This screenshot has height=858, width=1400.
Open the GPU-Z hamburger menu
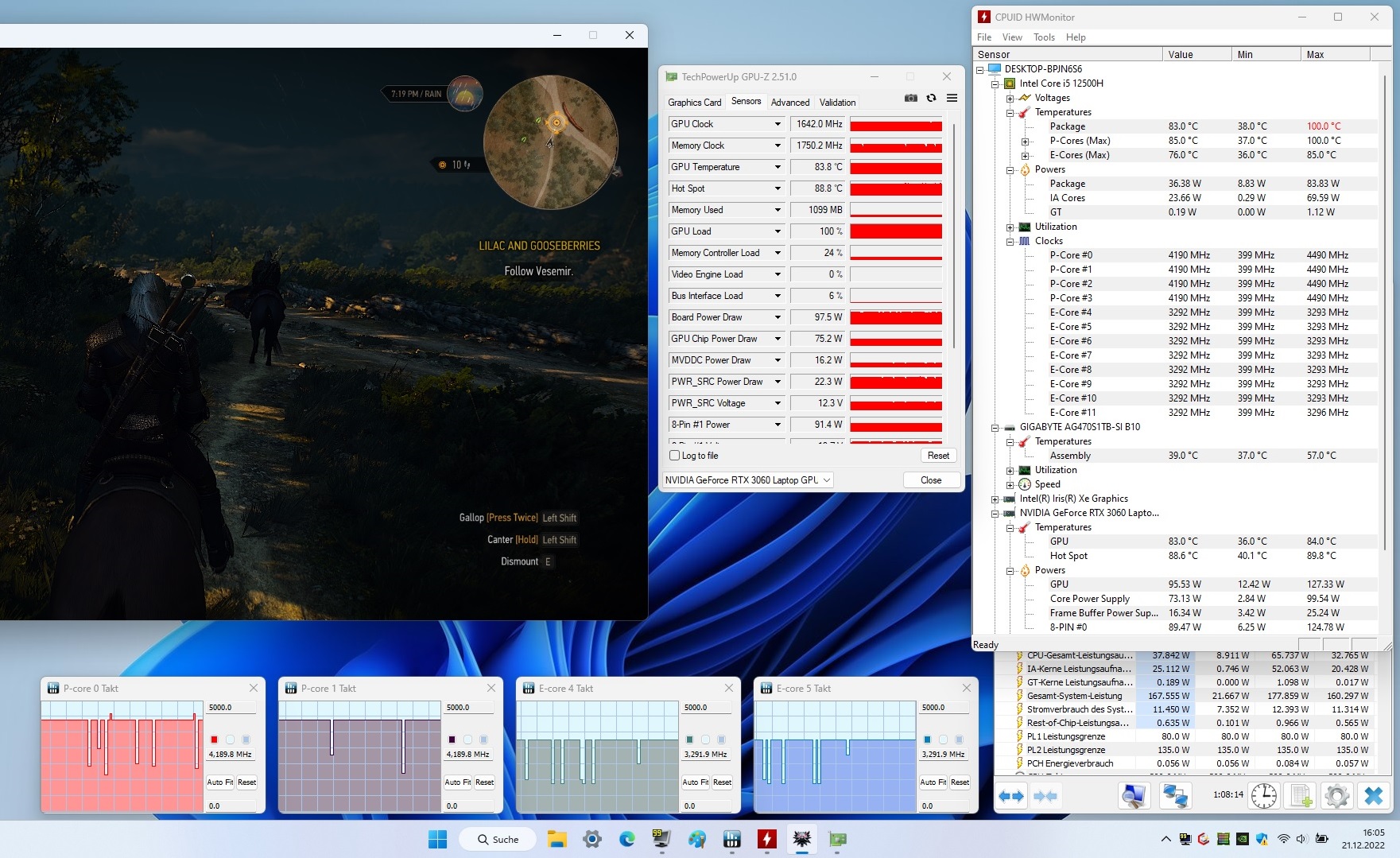tap(952, 98)
